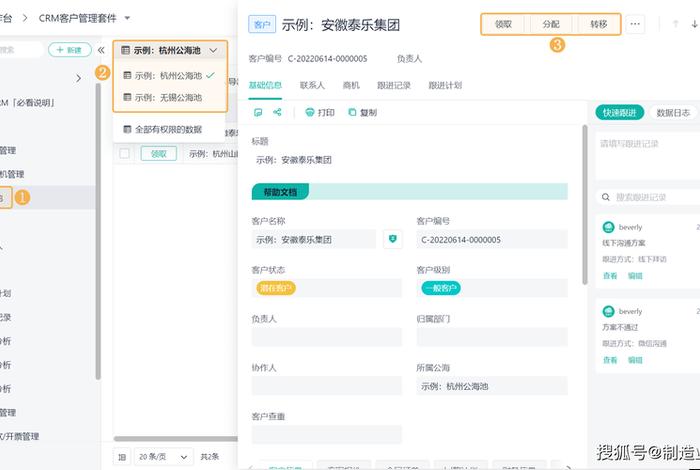This screenshot has width=700, height=470.
Task: Click 查看 on 方案不通过 record
Action: coord(610,360)
